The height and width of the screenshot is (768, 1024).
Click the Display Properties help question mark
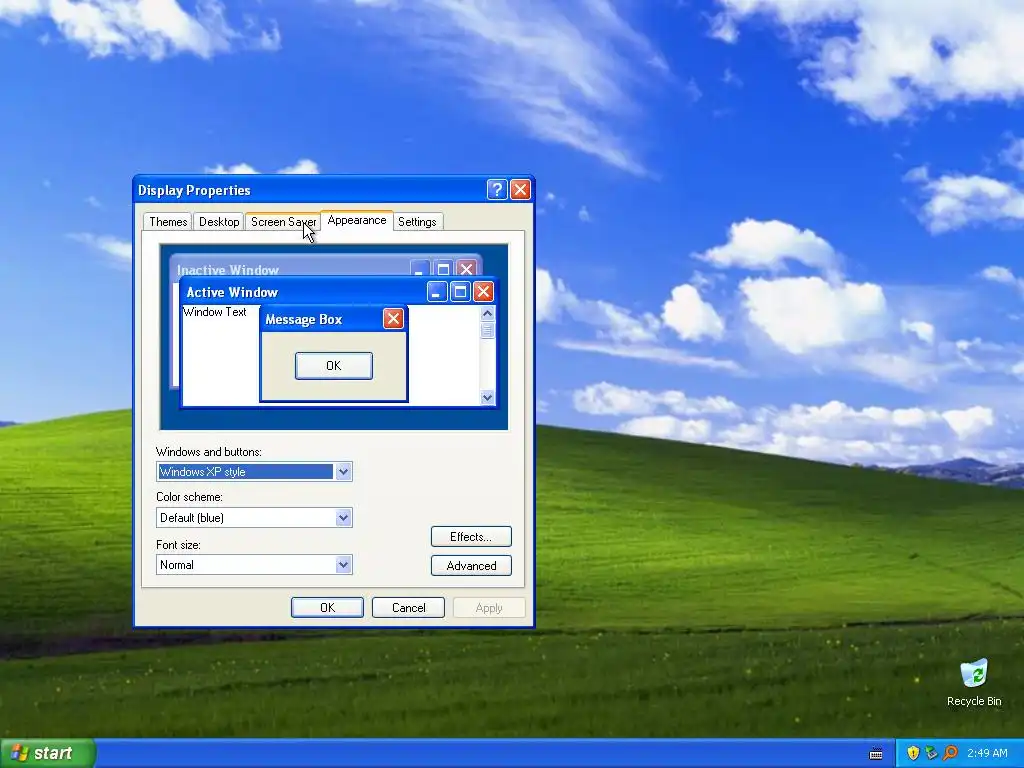pos(497,189)
